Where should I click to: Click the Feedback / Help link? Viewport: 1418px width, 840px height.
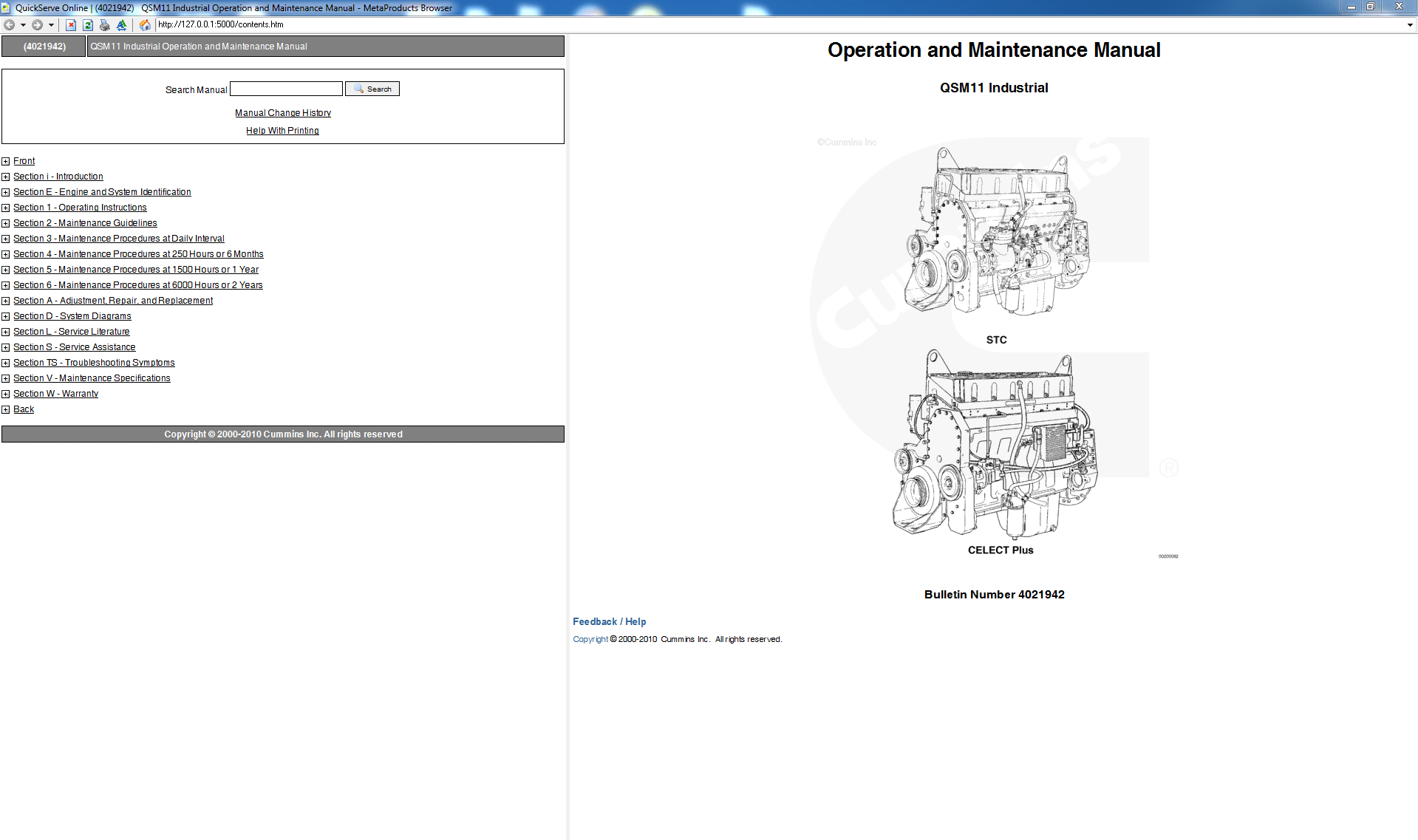coord(609,621)
